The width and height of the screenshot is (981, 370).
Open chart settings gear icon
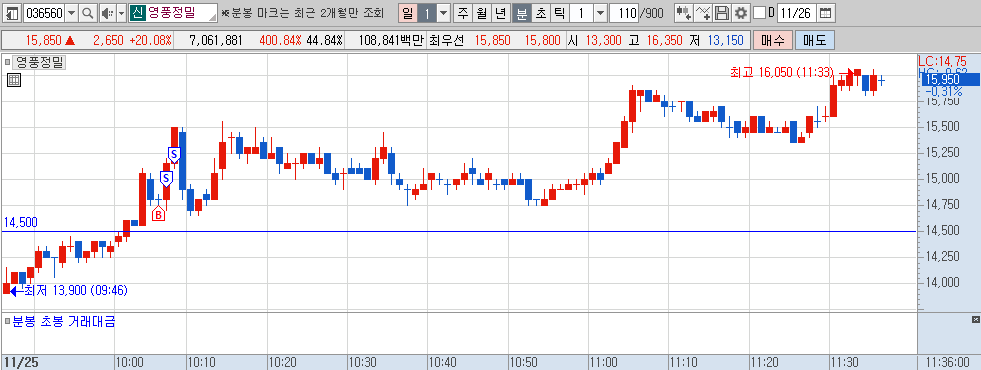[741, 13]
